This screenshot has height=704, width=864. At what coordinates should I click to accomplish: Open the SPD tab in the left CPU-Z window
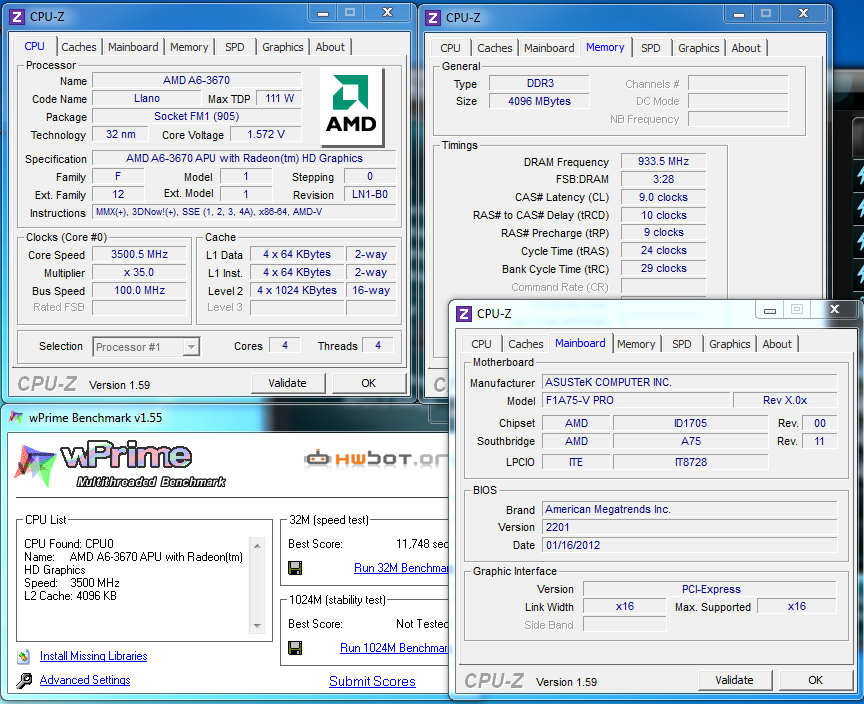coord(235,47)
